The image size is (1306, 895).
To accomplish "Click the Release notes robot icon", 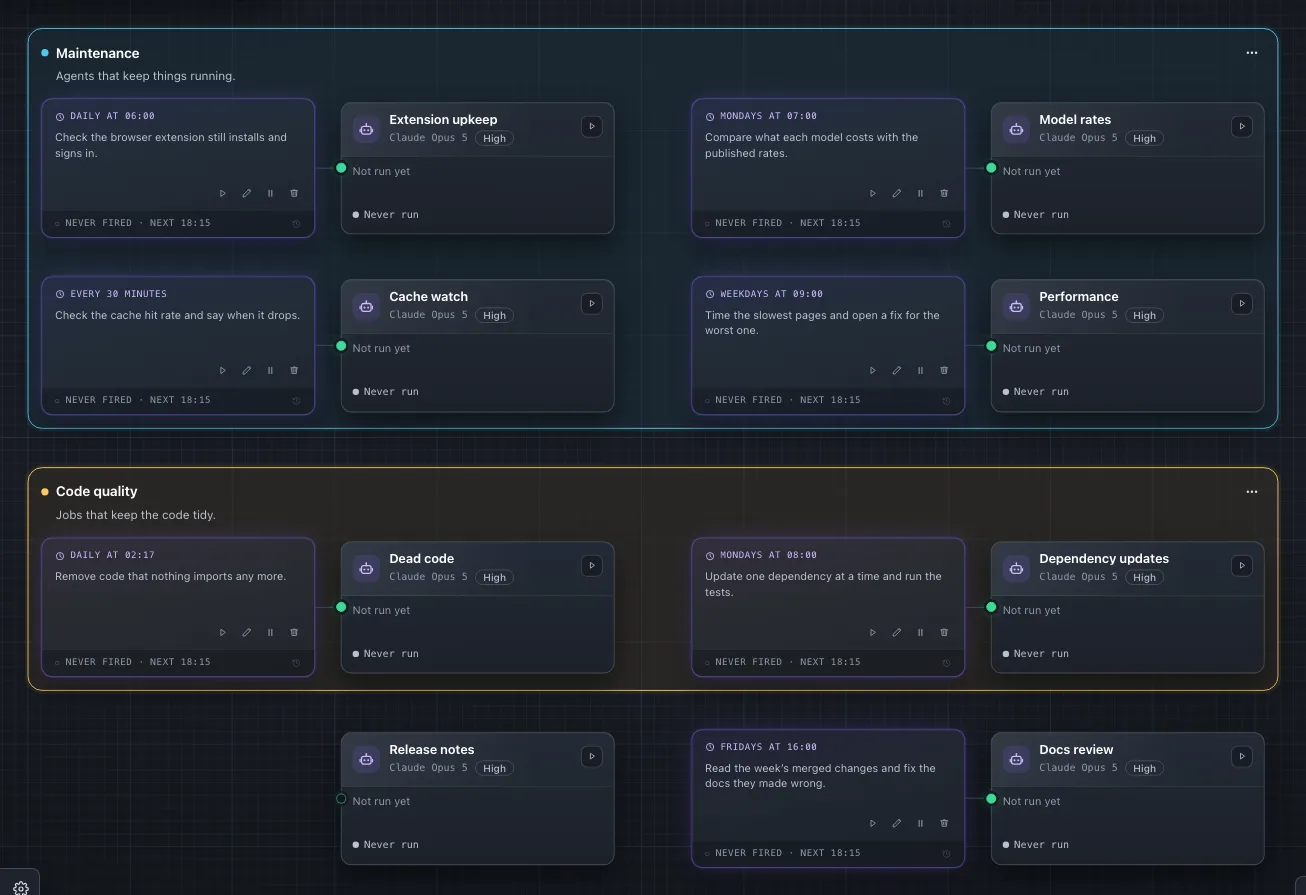I will click(367, 759).
